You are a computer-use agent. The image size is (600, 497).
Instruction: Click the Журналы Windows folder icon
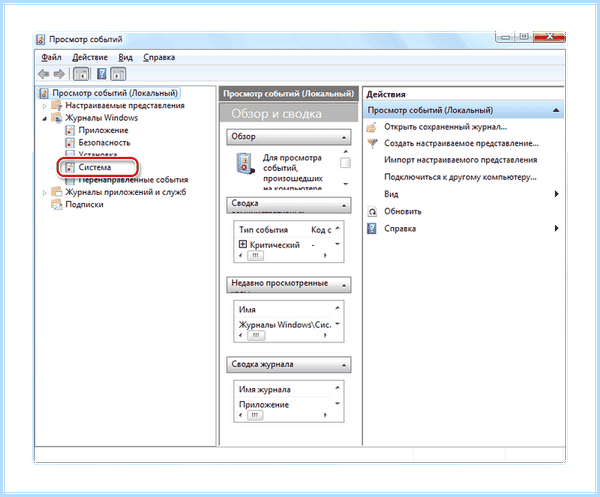[57, 118]
